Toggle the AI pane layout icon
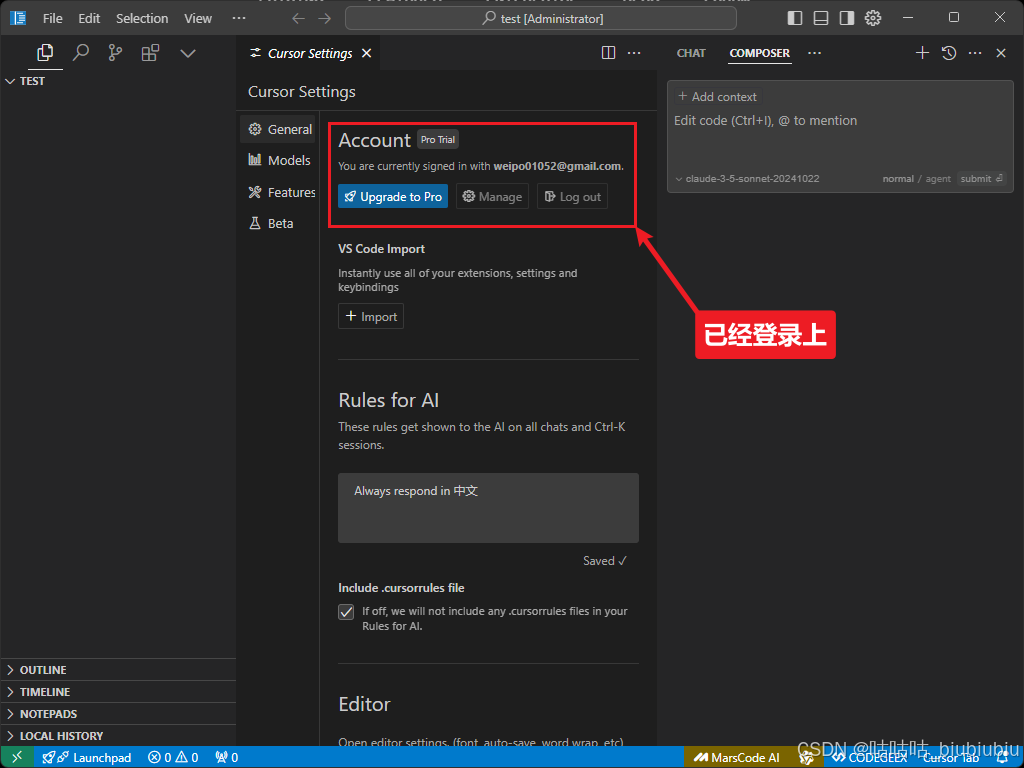Image resolution: width=1024 pixels, height=768 pixels. click(847, 18)
